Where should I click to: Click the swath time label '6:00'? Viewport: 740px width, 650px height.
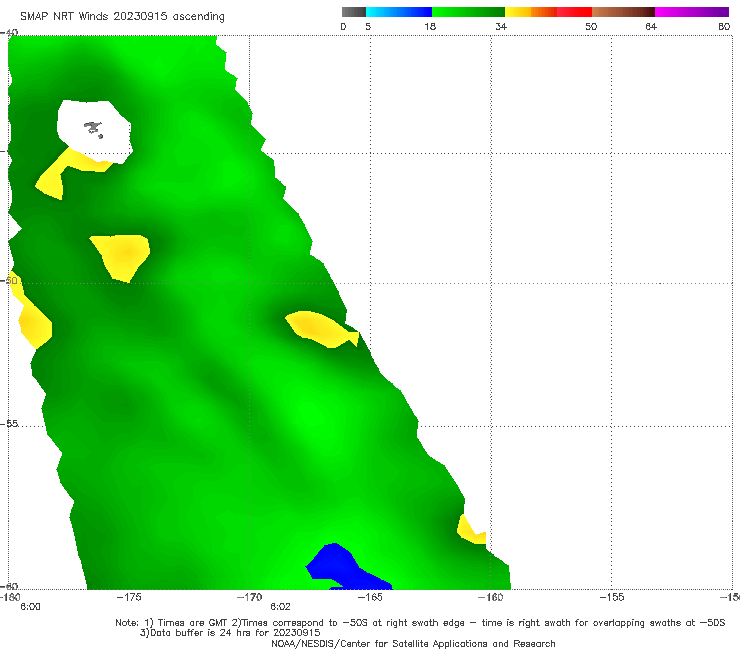click(x=30, y=607)
